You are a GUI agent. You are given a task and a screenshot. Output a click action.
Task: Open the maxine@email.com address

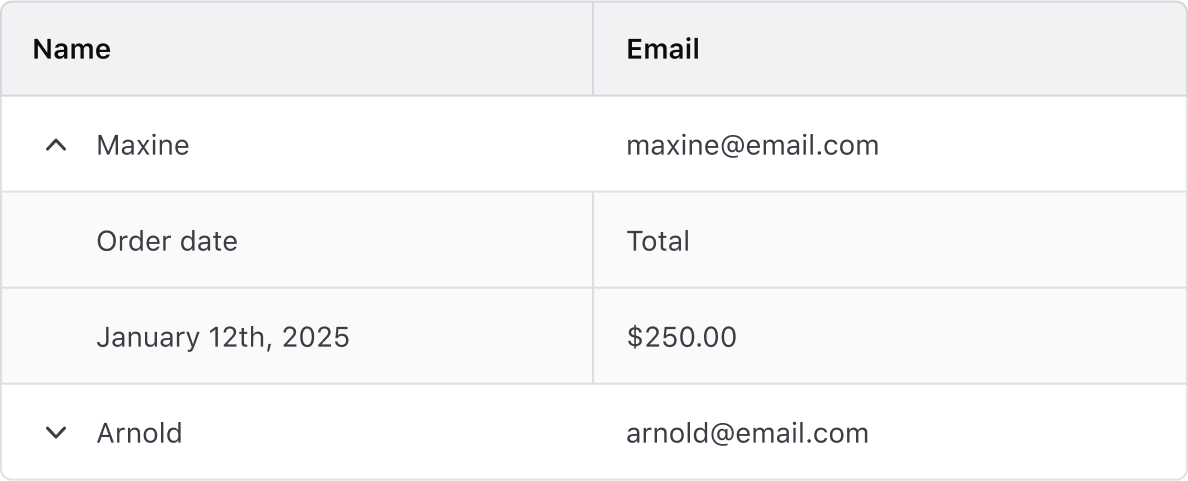coord(752,145)
